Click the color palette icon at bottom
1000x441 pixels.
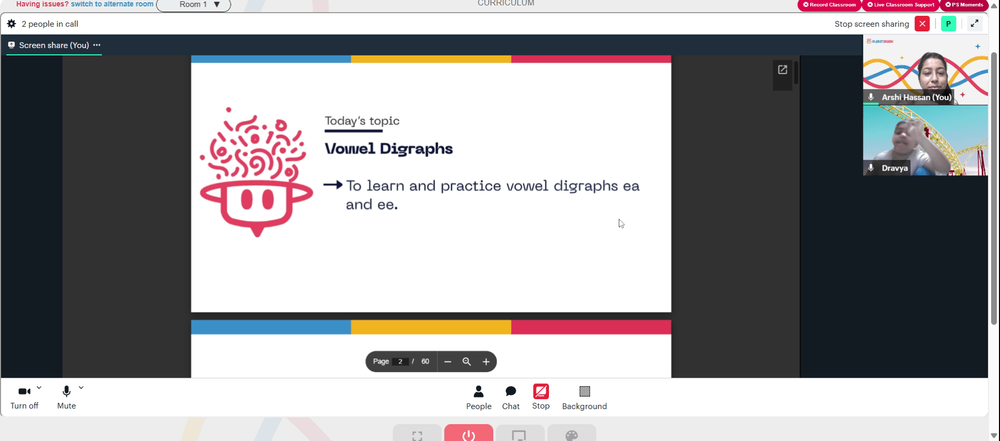click(571, 435)
